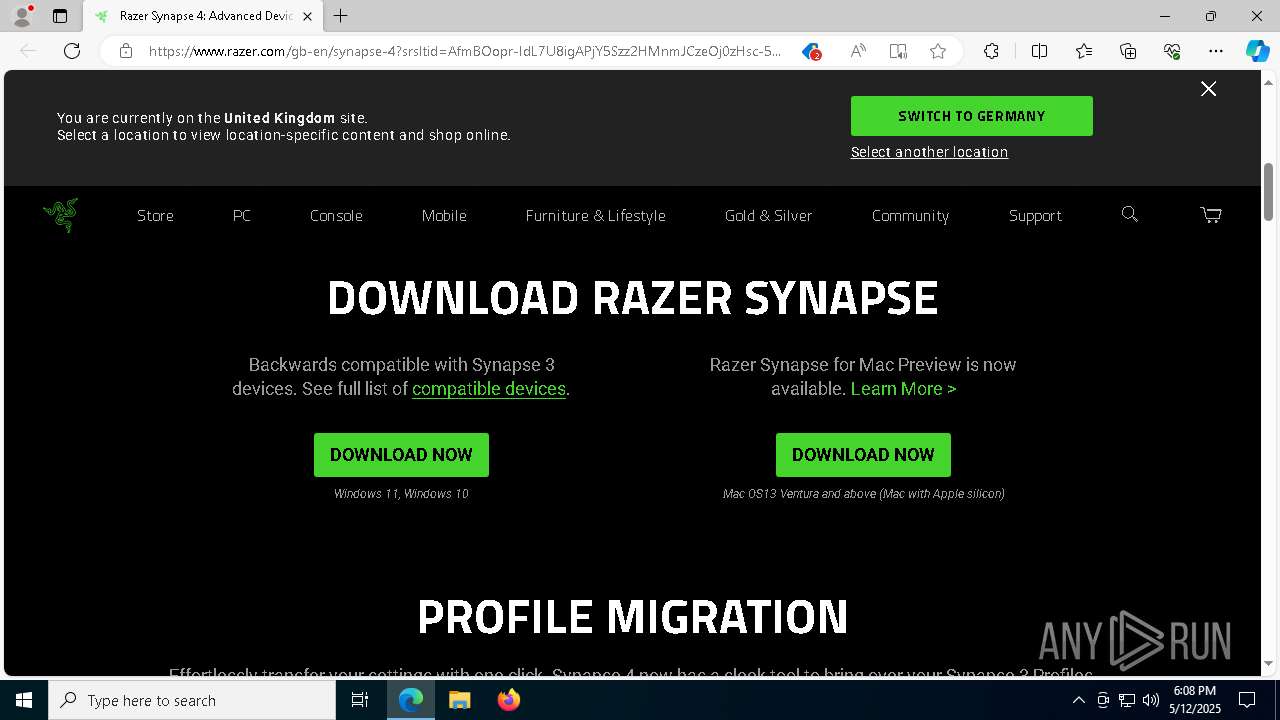The height and width of the screenshot is (720, 1280).
Task: Activate Read aloud icon
Action: (x=858, y=51)
